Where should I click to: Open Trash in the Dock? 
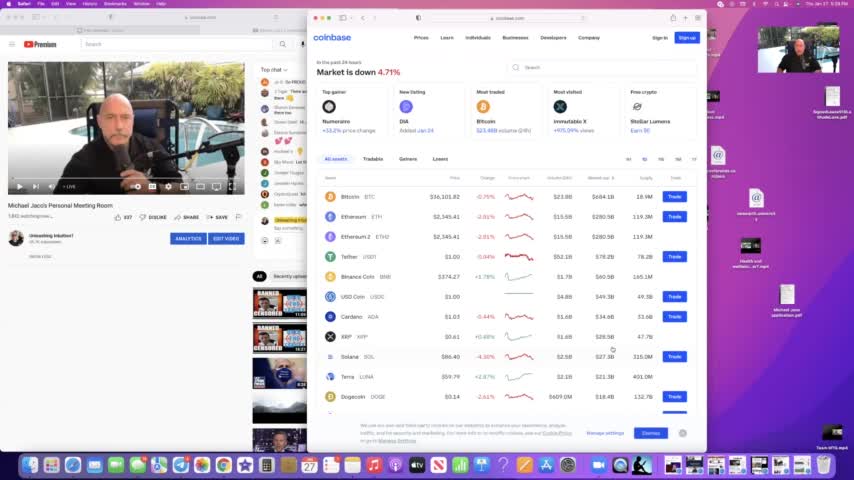(x=824, y=465)
